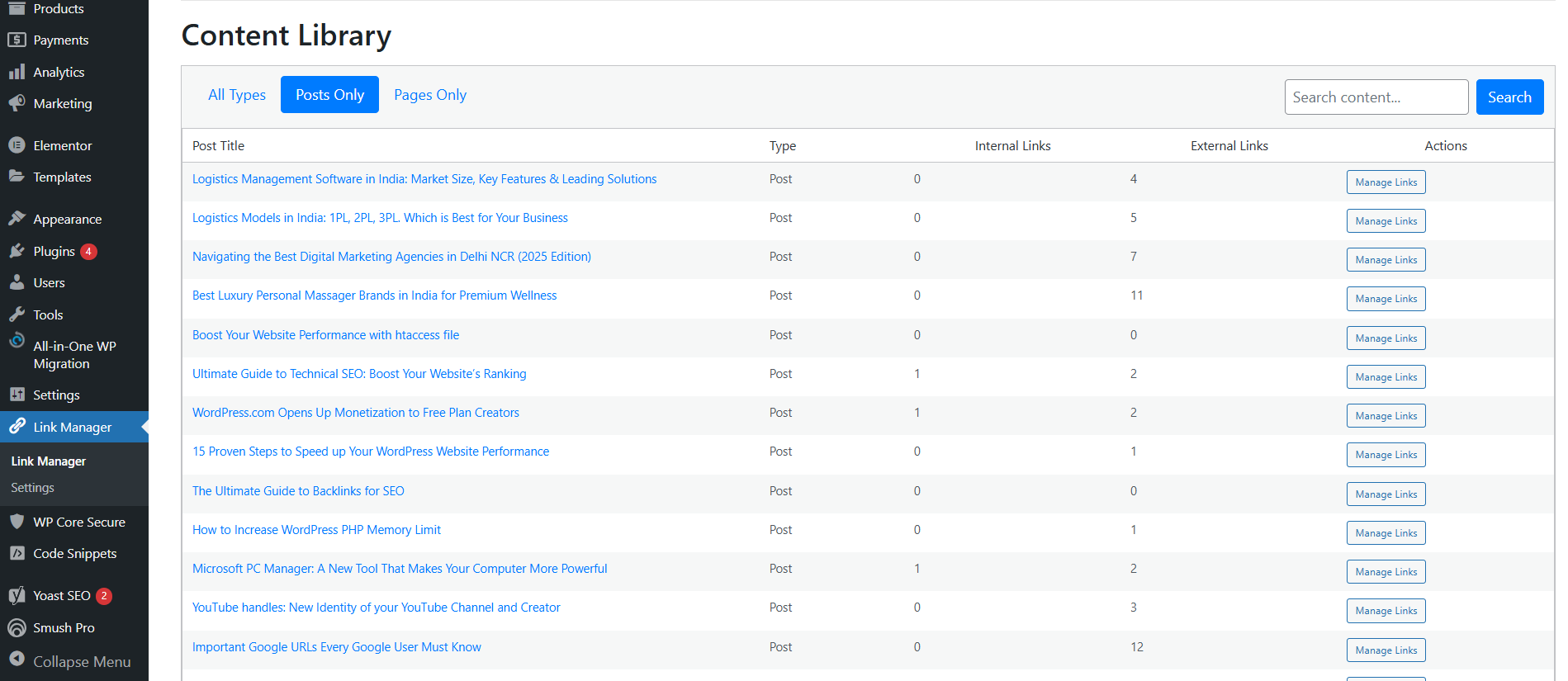Screen dimensions: 1568x681
Task: Click the blue Search button
Action: 1509,97
